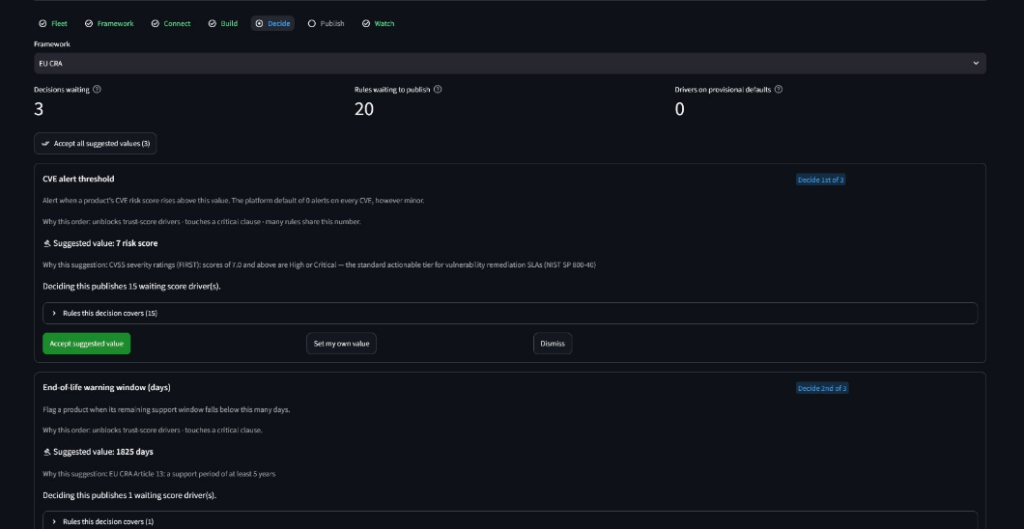This screenshot has height=529, width=1024.
Task: Click Deciding this publishes 15 waiting score driver(s)
Action: tap(131, 286)
